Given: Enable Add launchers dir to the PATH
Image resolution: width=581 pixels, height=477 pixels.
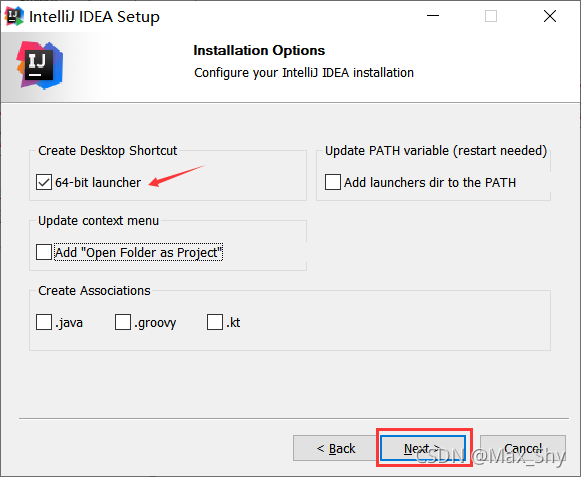Looking at the screenshot, I should (332, 182).
